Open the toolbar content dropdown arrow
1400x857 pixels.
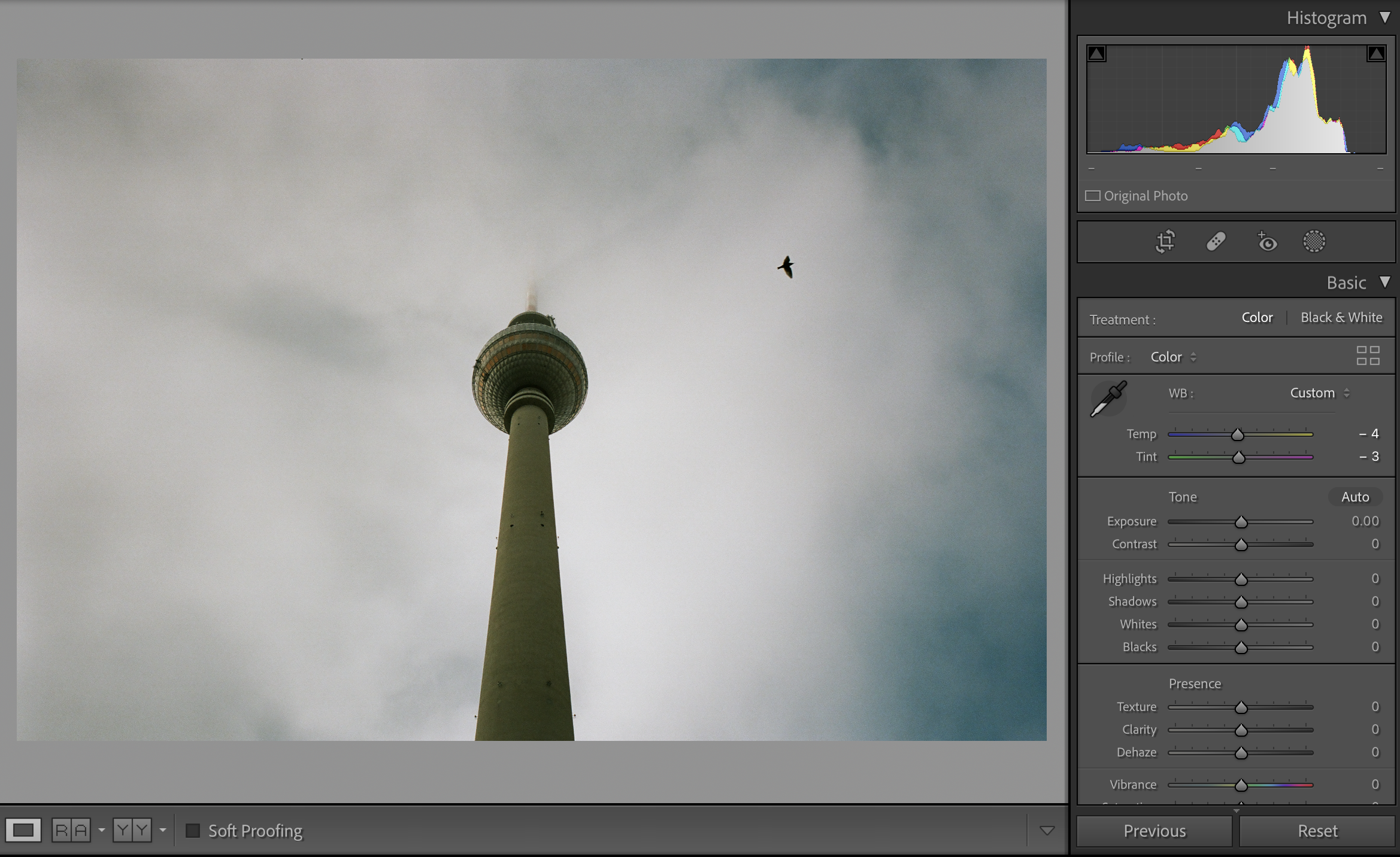coord(1047,831)
